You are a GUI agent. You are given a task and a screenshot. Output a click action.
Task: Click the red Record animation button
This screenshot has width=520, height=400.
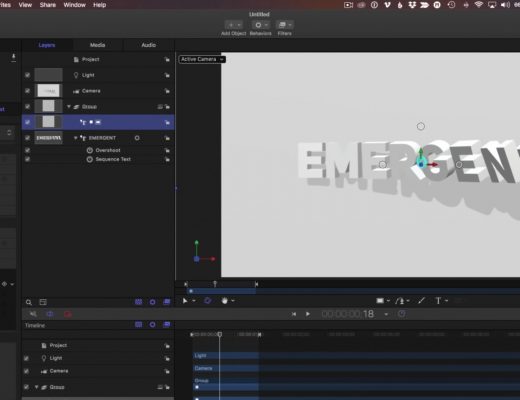point(68,314)
